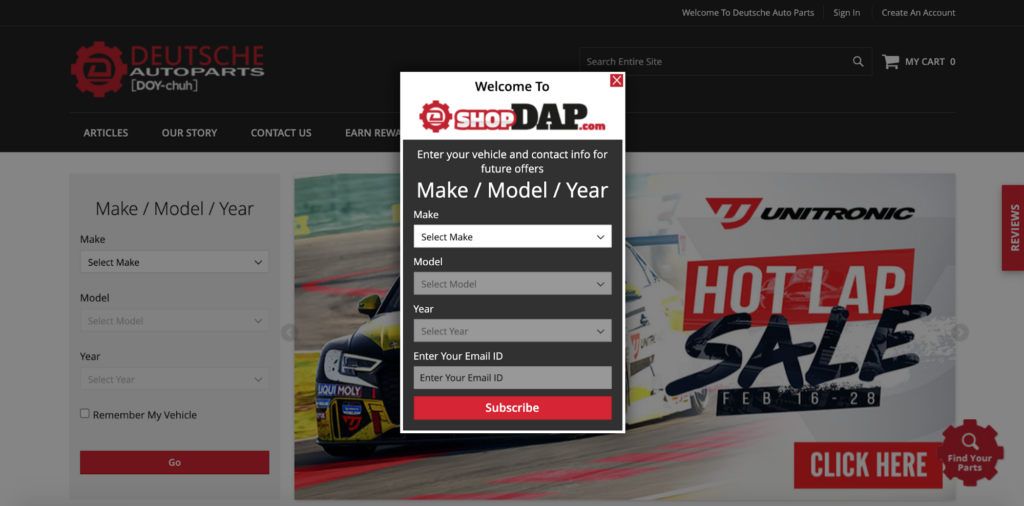The image size is (1024, 506).
Task: Expand sidebar Select Make dropdown
Action: [x=174, y=262]
